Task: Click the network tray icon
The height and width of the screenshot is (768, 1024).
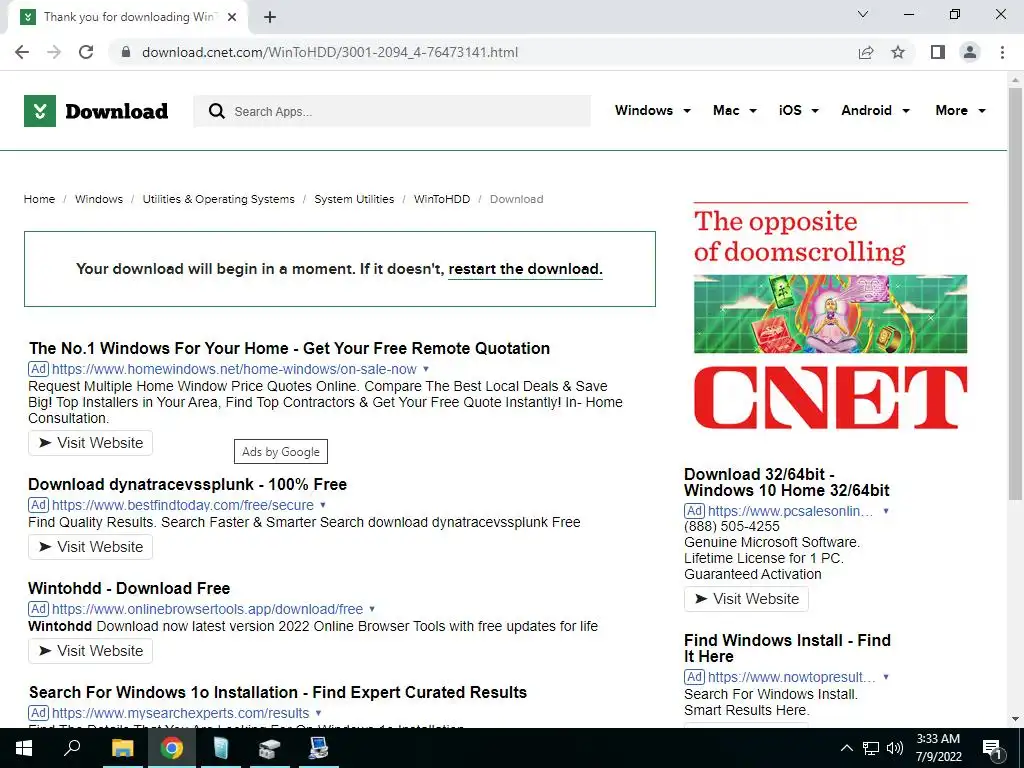Action: pyautogui.click(x=871, y=748)
